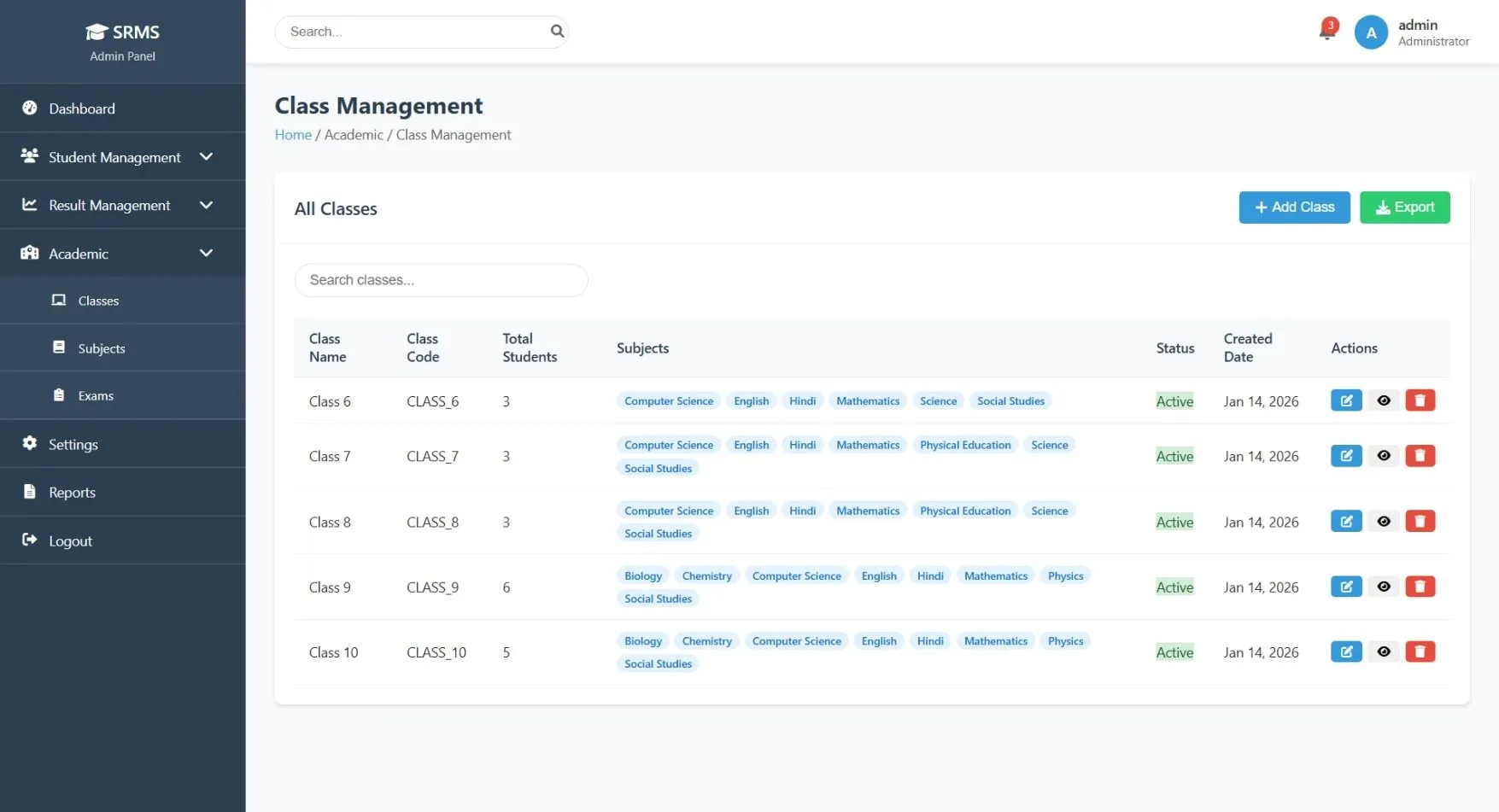Click the Logout icon in the sidebar
Image resolution: width=1499 pixels, height=812 pixels.
28,540
